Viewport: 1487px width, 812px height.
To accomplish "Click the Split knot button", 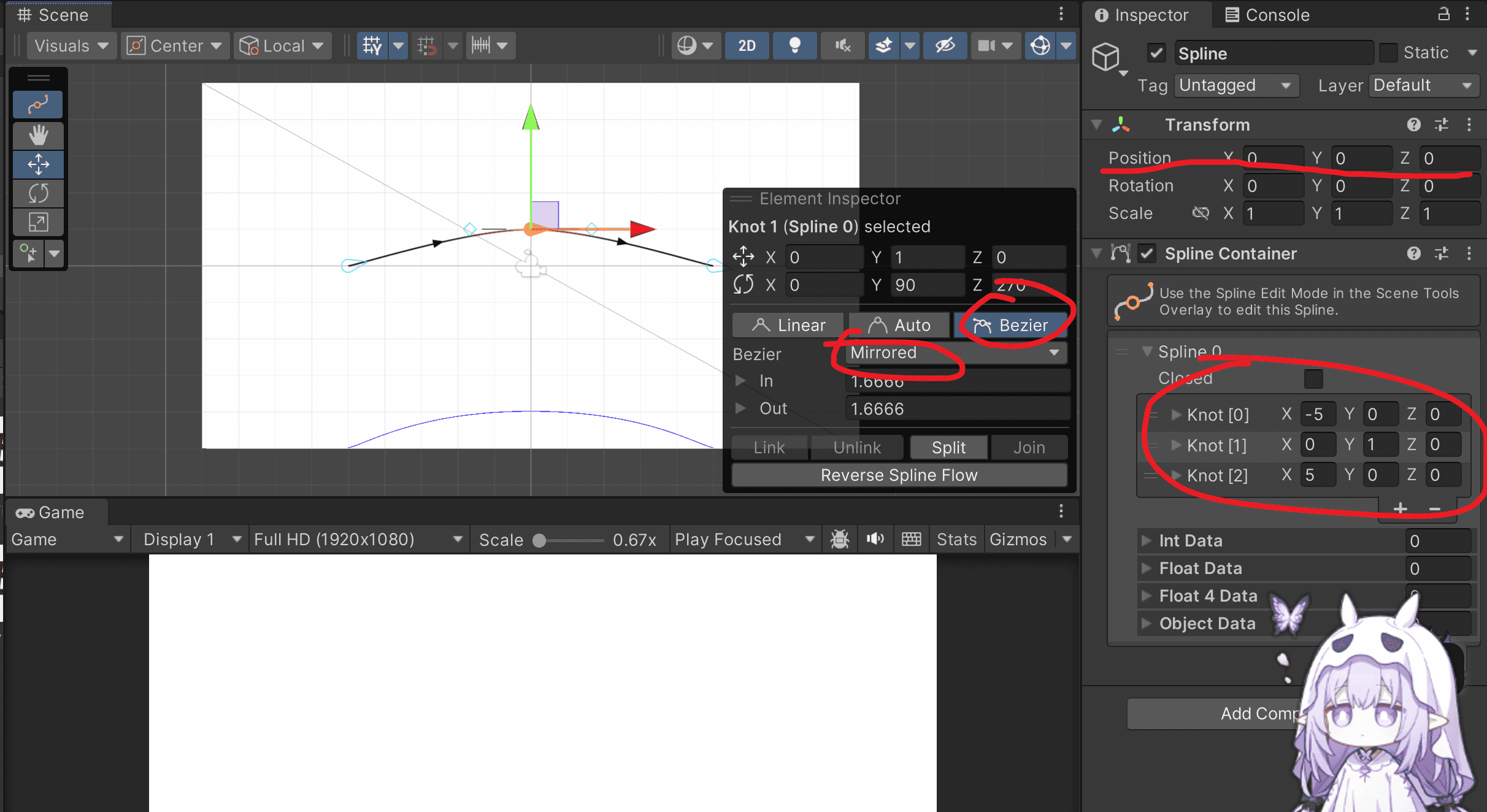I will pyautogui.click(x=948, y=448).
